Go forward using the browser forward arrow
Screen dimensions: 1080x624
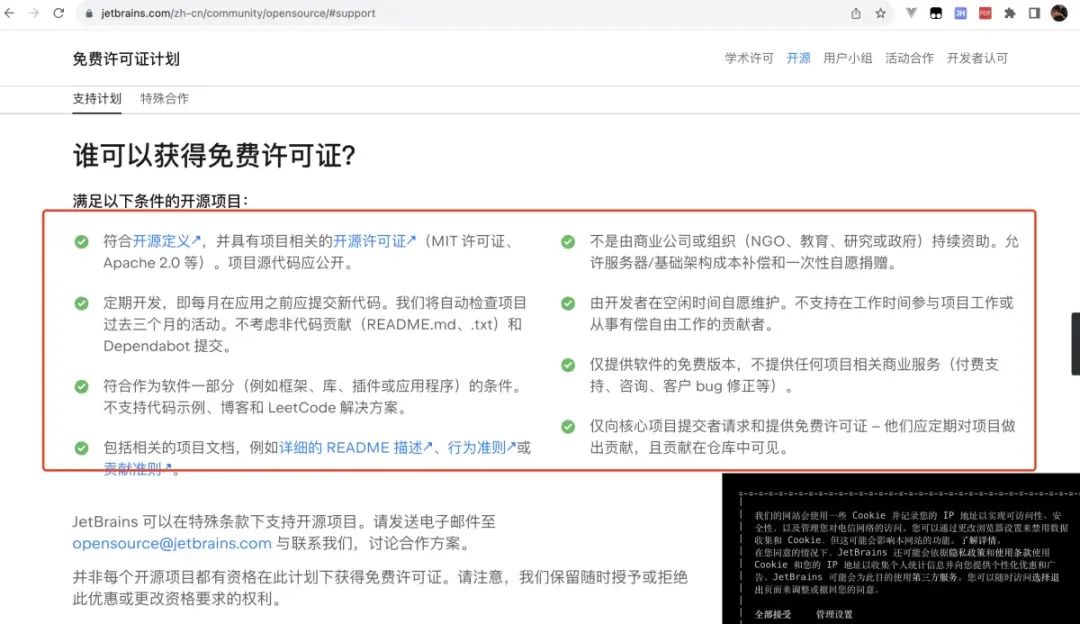(x=34, y=13)
